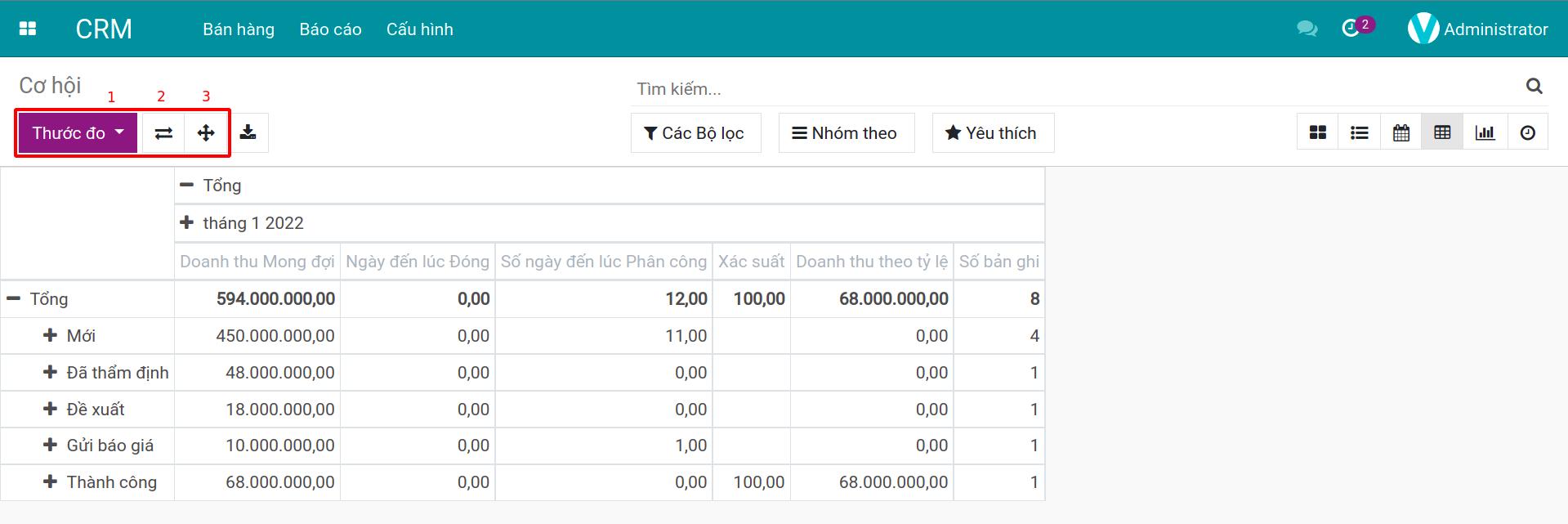Sort by Ngày đến lúc Đóng column
The height and width of the screenshot is (524, 1568).
(x=418, y=262)
